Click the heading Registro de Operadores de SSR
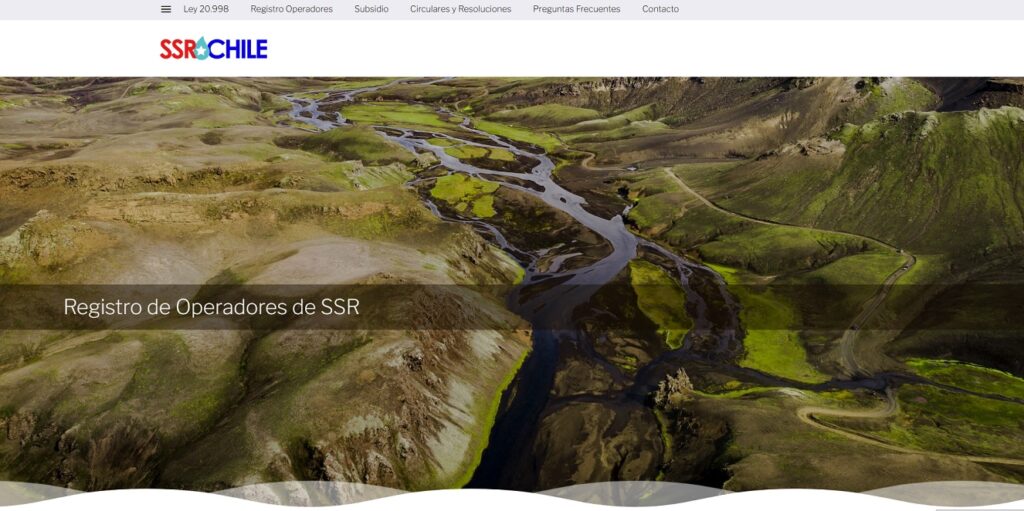 coord(211,307)
